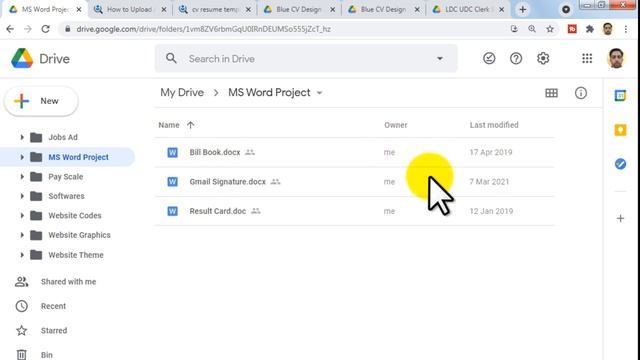Expand the MS Word Project folder tree

point(22,157)
